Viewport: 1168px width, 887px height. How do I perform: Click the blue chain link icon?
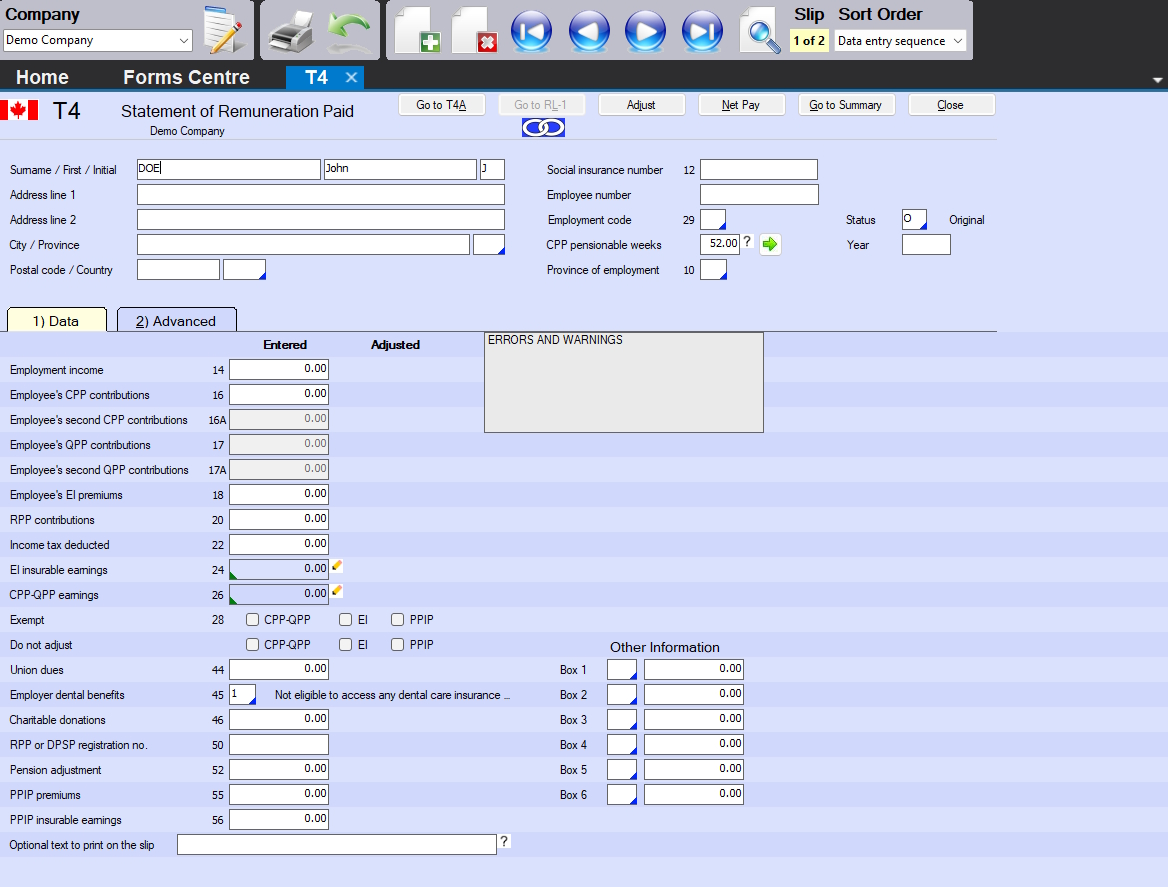tap(543, 128)
